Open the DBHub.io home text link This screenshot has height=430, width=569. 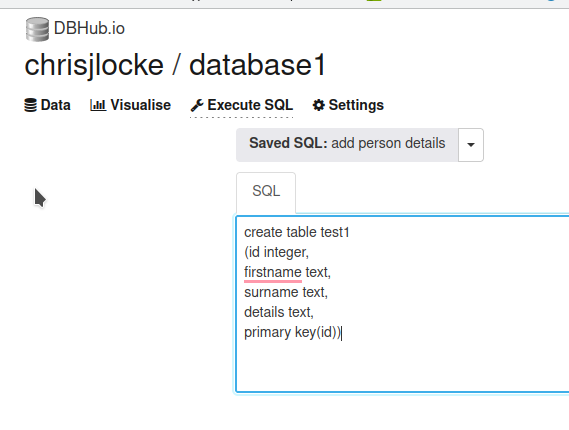tap(89, 28)
